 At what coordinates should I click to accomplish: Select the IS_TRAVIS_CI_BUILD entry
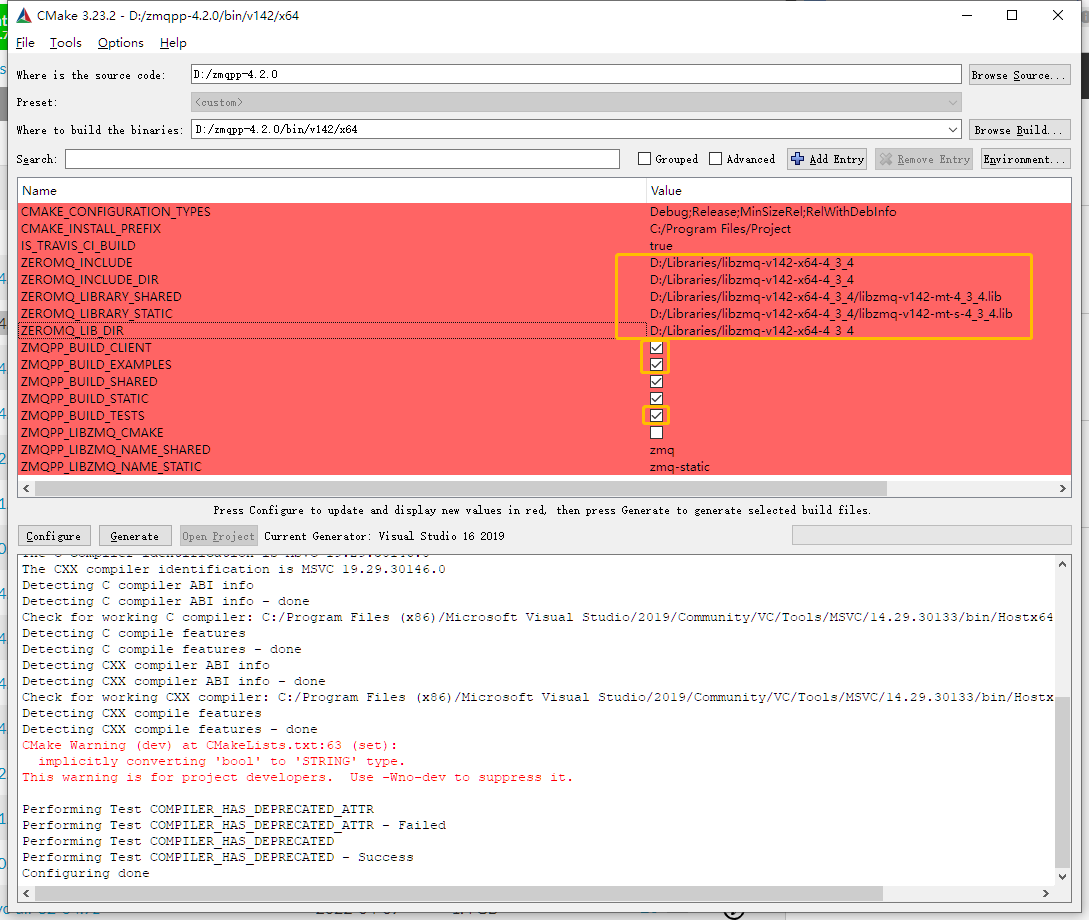pyautogui.click(x=78, y=246)
